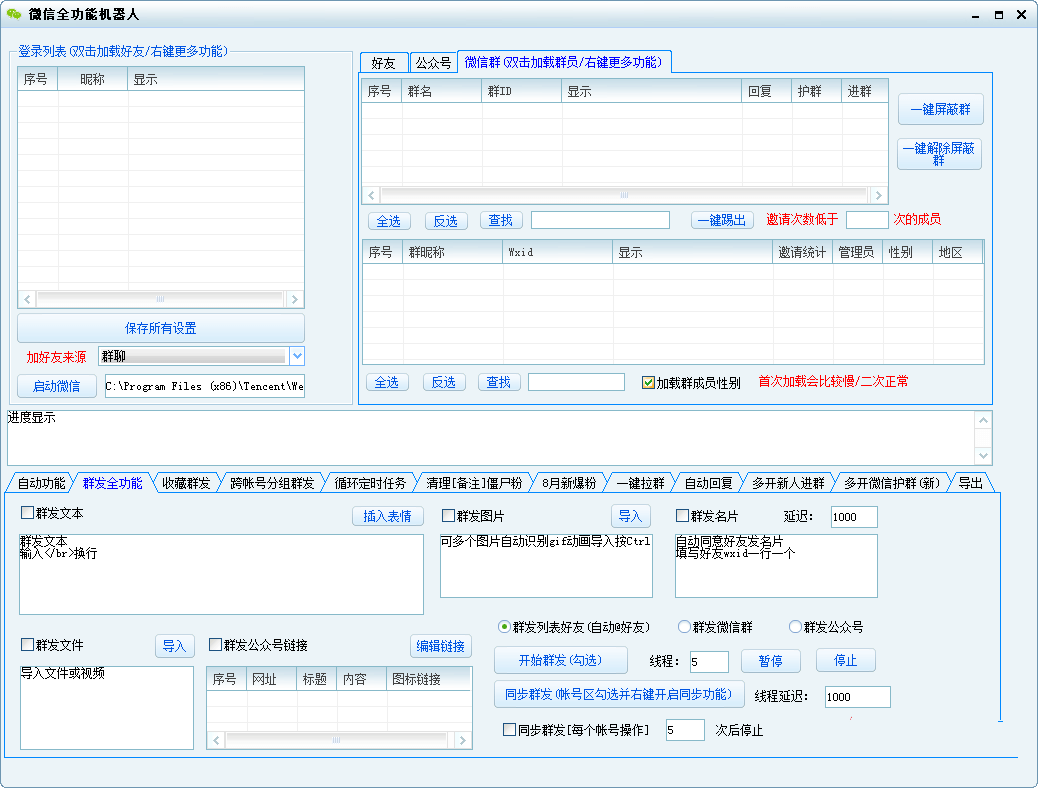Click 导入 button beside 群发图片
This screenshot has height=788, width=1038.
[x=630, y=516]
